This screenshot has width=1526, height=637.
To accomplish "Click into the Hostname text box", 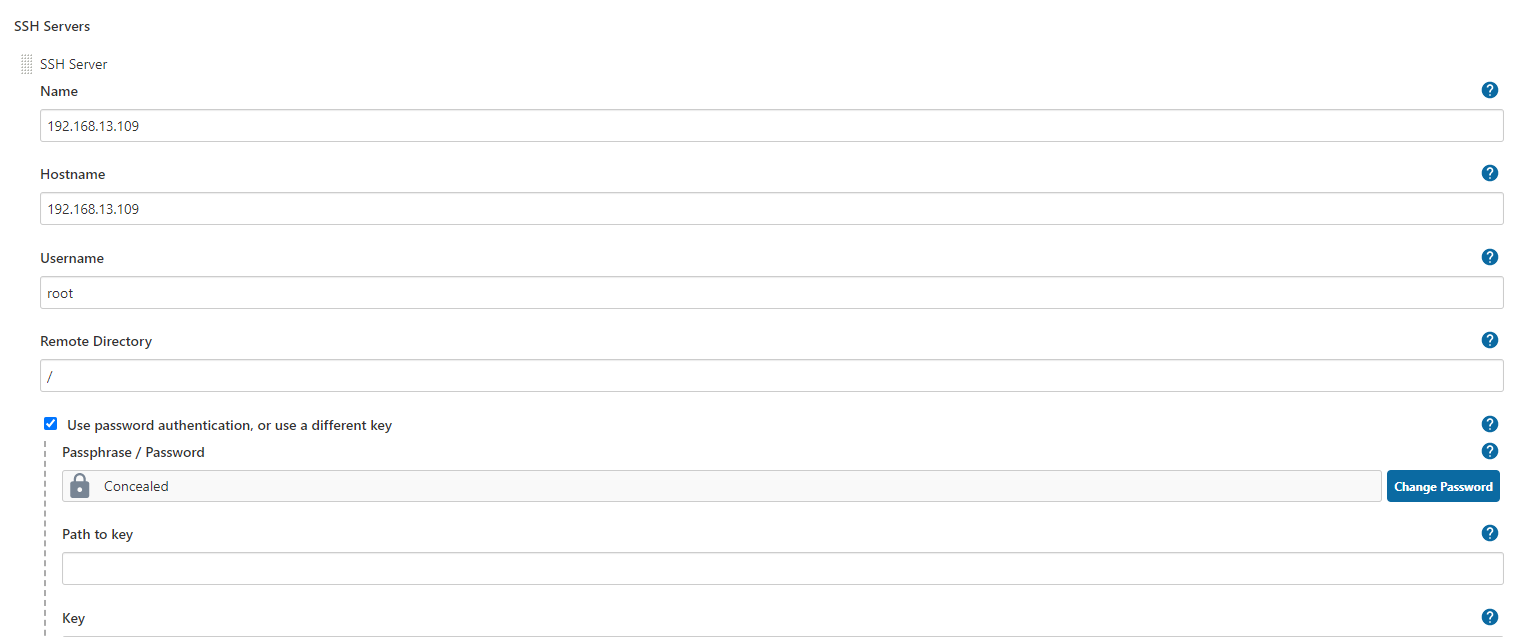I will 771,209.
